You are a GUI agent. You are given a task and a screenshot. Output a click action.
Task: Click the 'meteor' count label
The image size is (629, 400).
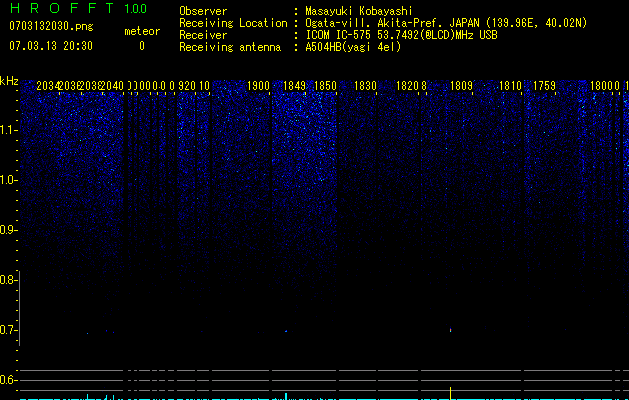point(142,31)
